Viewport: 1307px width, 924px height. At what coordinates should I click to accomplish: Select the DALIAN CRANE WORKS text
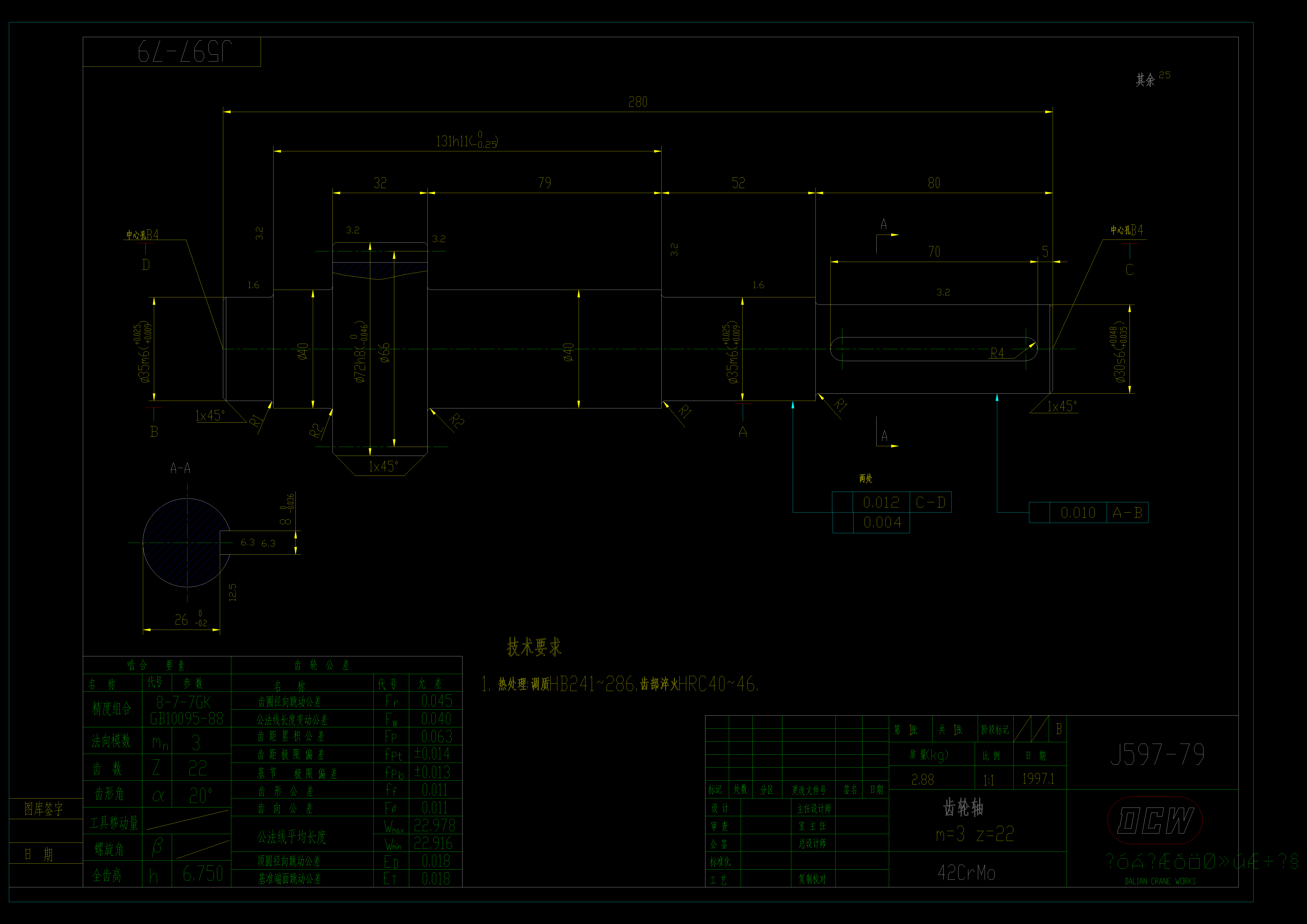[x=1160, y=881]
